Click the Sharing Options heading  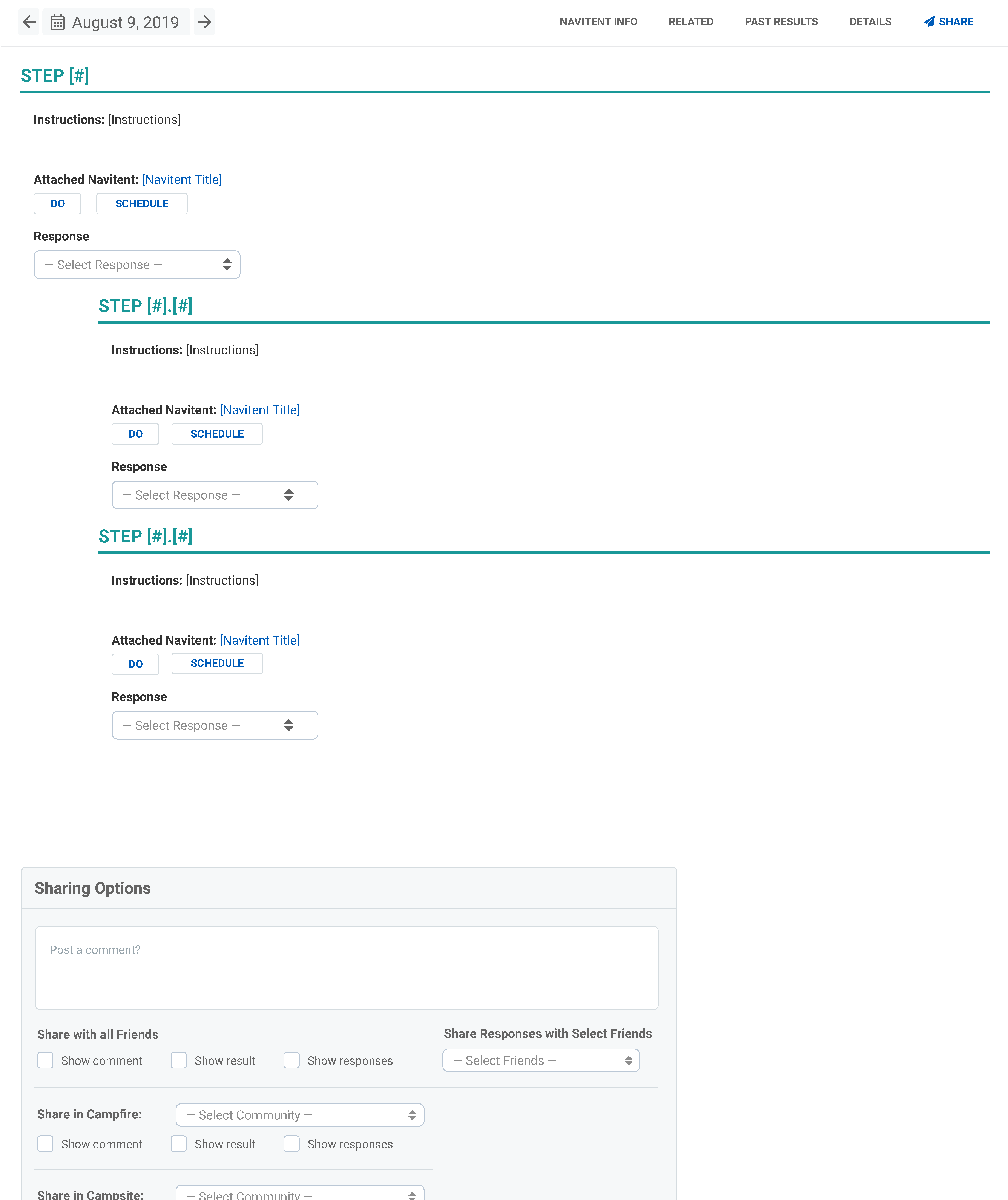point(93,888)
